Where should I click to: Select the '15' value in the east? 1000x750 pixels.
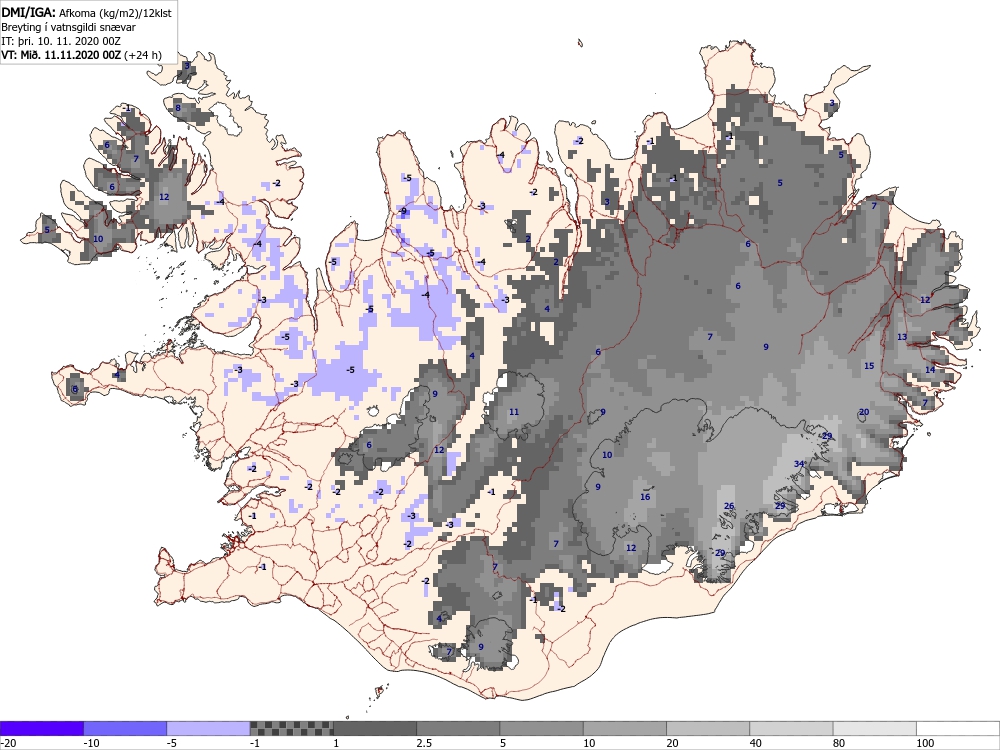(x=869, y=365)
